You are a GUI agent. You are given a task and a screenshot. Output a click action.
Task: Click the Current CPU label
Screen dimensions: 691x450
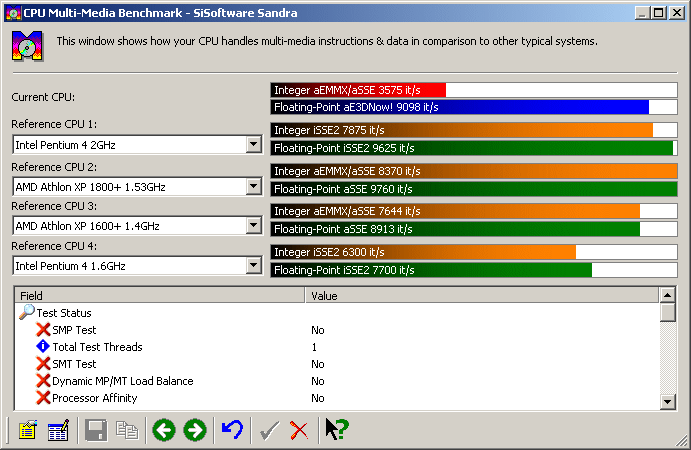[x=43, y=97]
